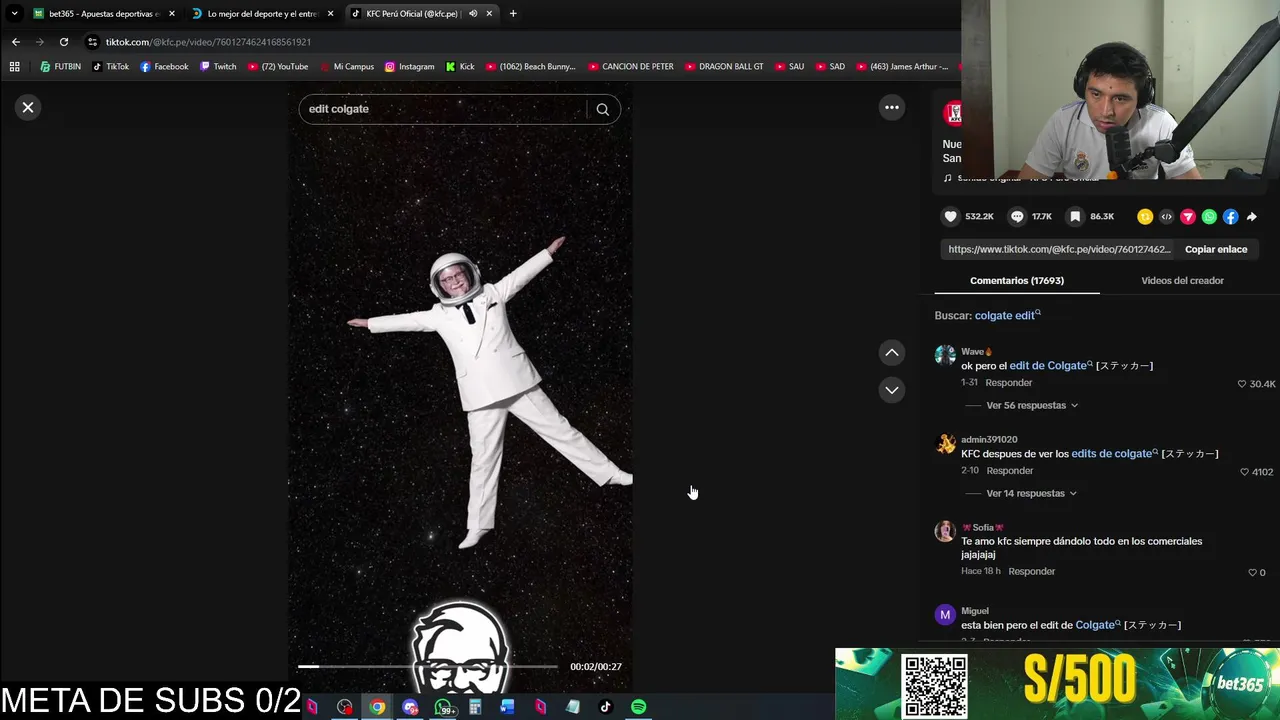The height and width of the screenshot is (720, 1280).
Task: Save video with the bookmark icon
Action: pos(1075,216)
